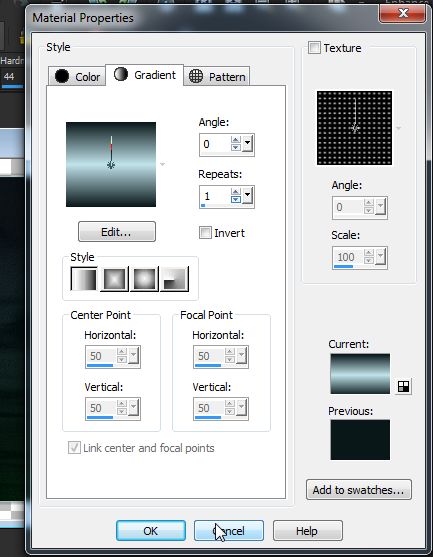Tick the Invert checkbox

click(205, 233)
